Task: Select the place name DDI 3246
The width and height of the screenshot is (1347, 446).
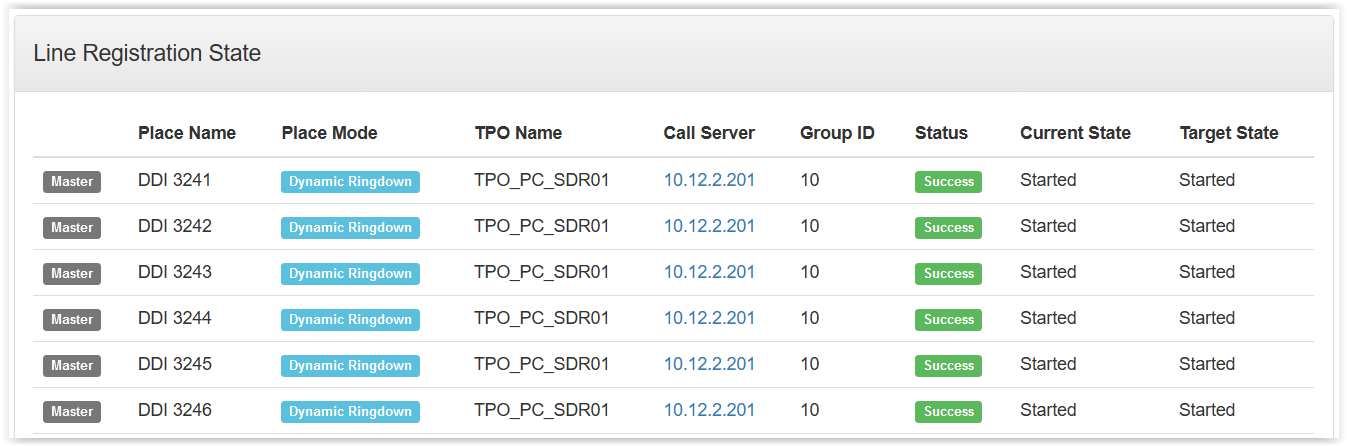Action: [175, 410]
